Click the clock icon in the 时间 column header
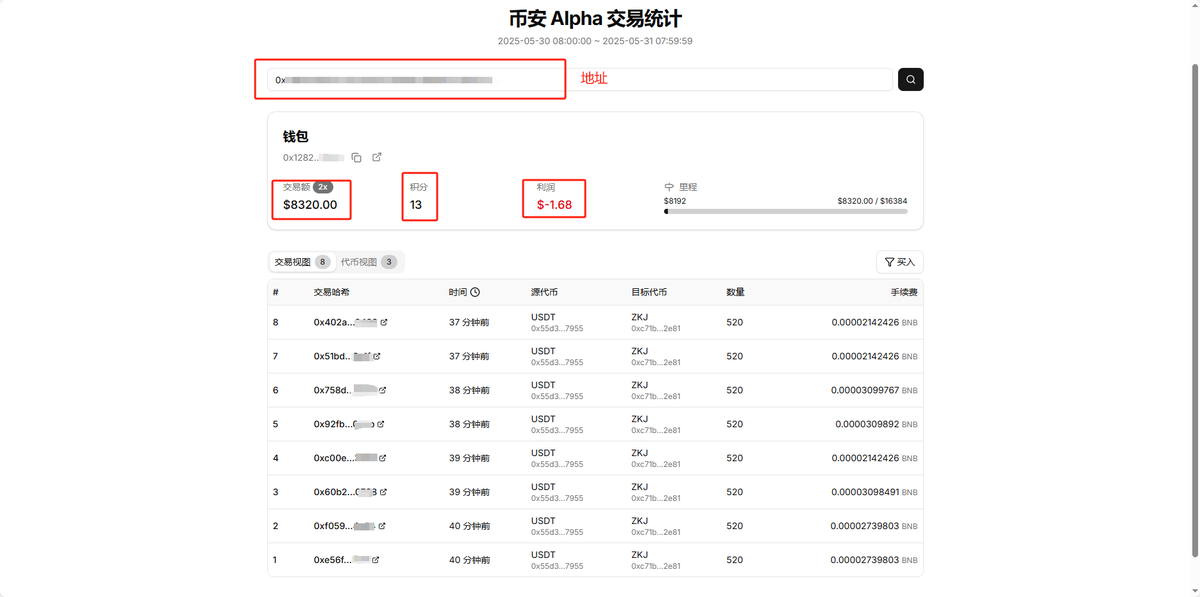Viewport: 1200px width, 597px height. point(475,292)
